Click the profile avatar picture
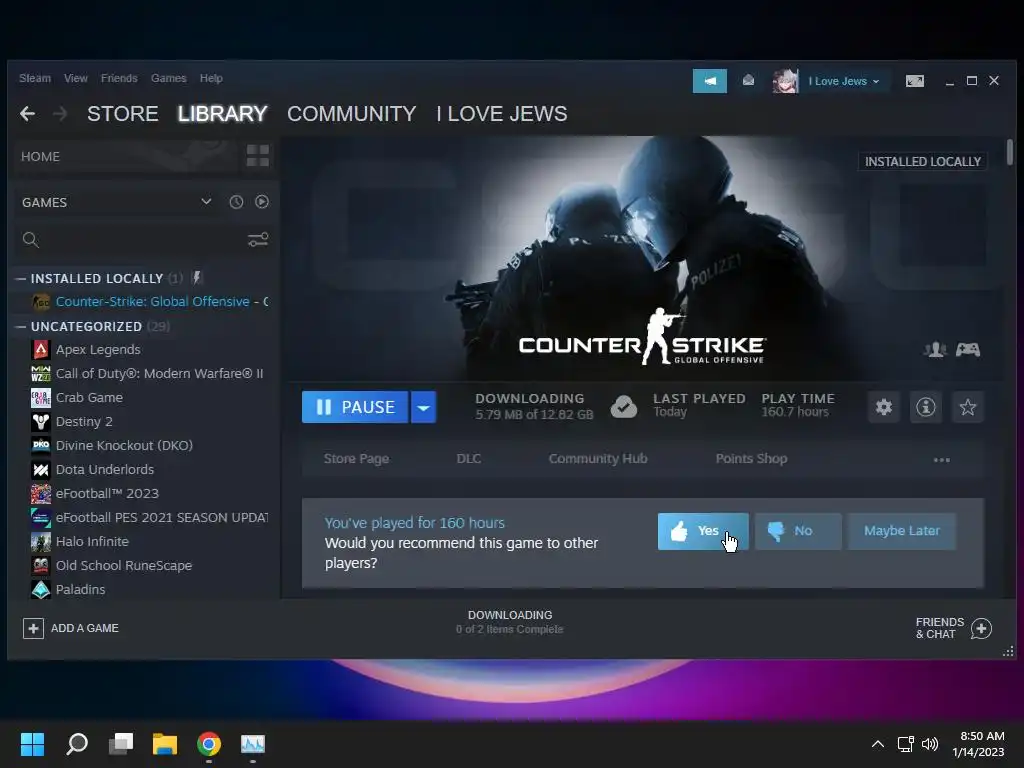 point(785,81)
